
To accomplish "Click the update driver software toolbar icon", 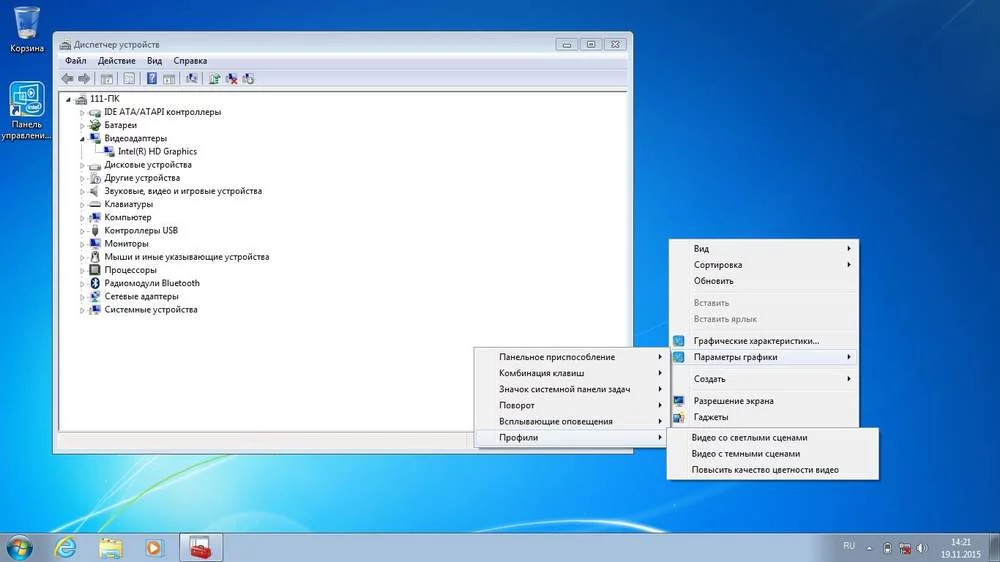I will click(x=214, y=78).
